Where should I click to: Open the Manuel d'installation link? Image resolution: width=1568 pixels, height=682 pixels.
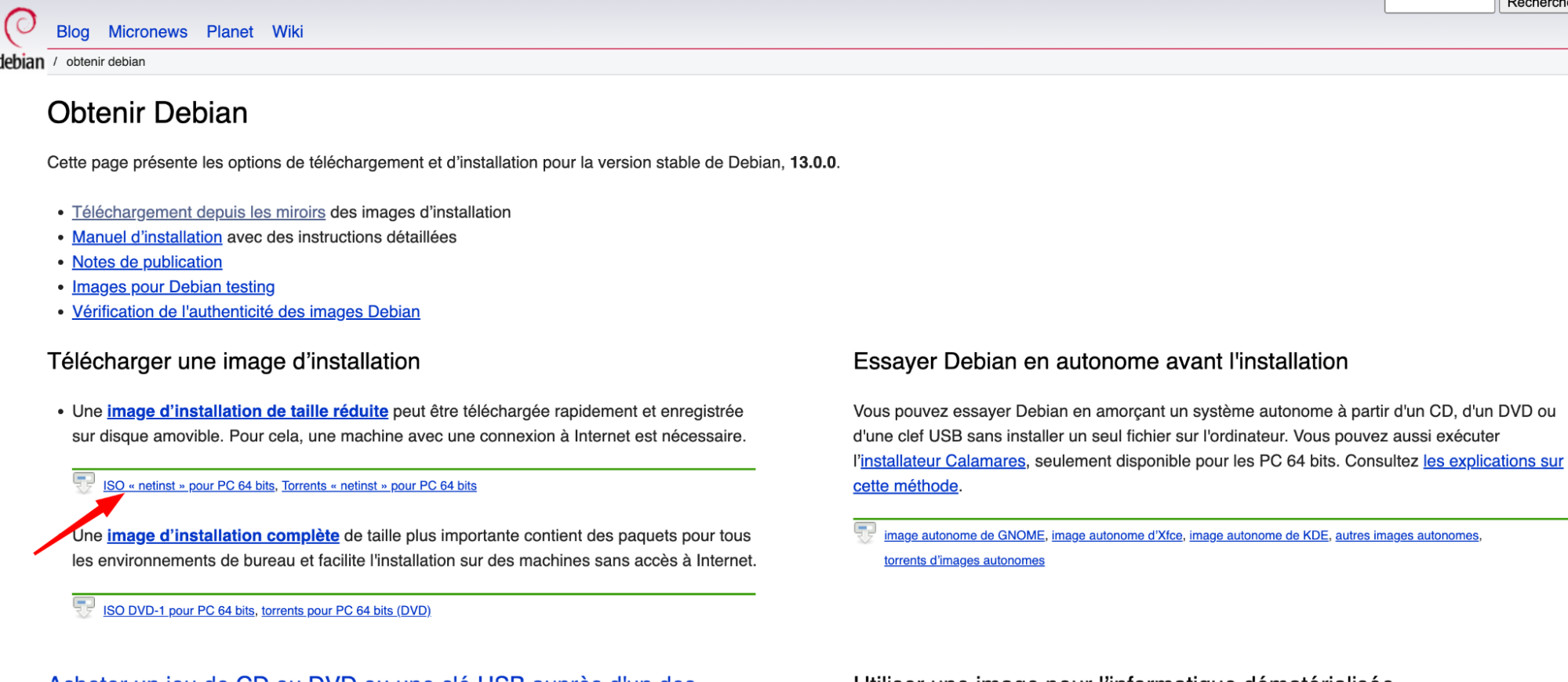pyautogui.click(x=147, y=238)
